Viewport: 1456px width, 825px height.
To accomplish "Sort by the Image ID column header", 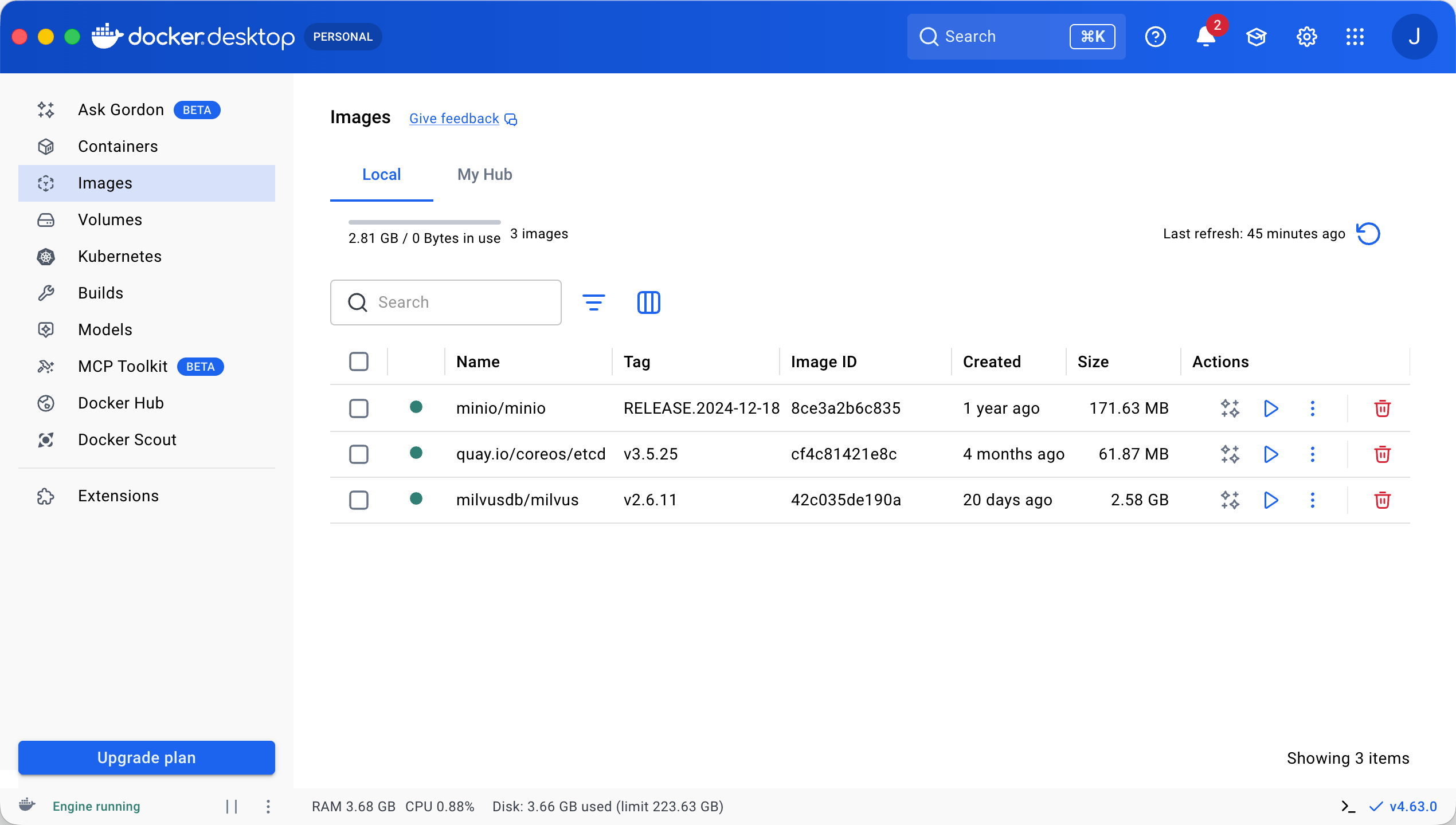I will coord(824,362).
